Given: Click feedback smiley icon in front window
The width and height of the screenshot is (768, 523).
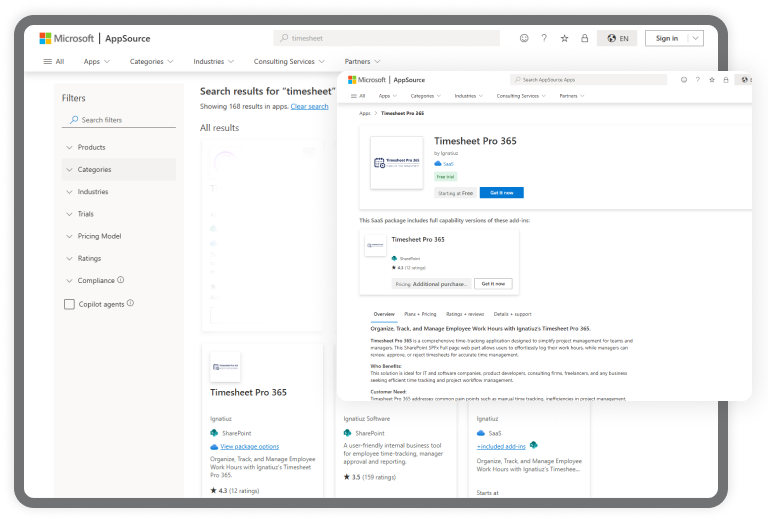Looking at the screenshot, I should pos(684,80).
